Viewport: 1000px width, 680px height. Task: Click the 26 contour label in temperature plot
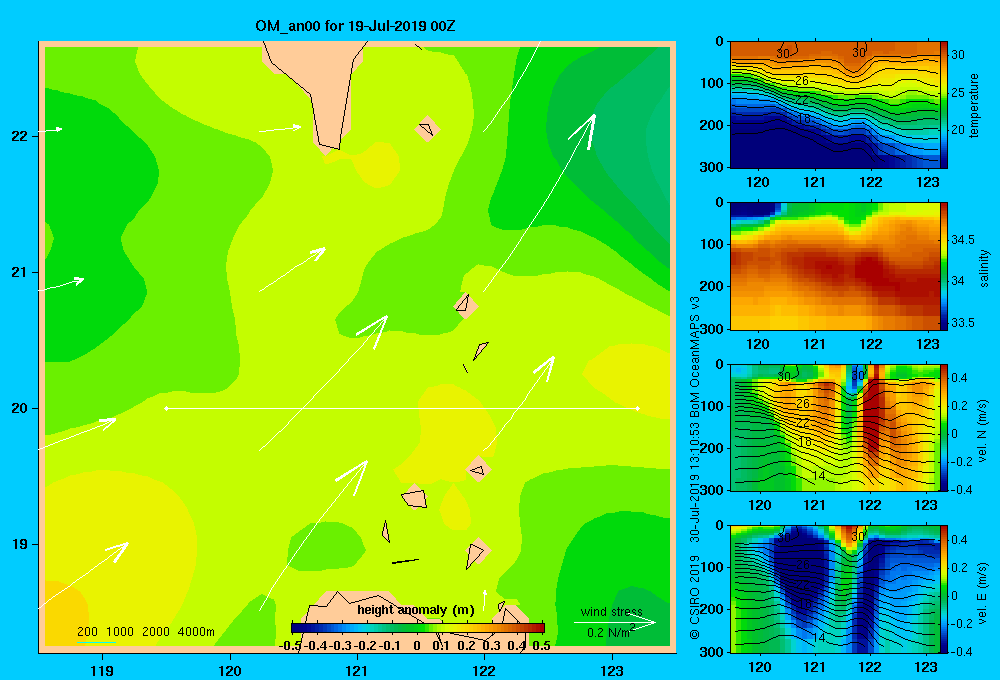[x=802, y=80]
